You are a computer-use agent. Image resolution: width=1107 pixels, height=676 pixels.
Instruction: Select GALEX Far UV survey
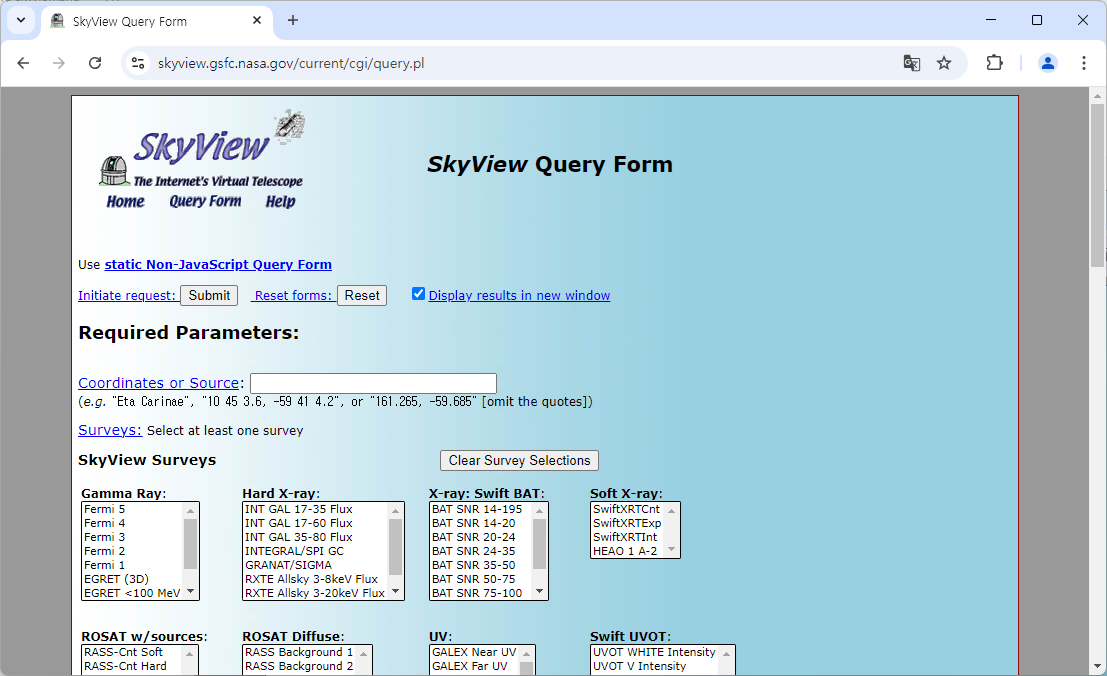coord(474,666)
